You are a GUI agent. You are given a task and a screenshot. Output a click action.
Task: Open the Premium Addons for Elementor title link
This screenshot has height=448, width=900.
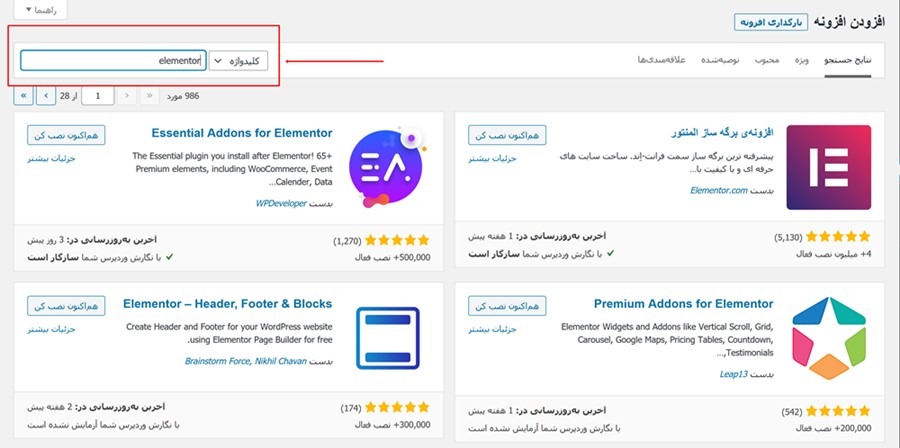coord(684,303)
